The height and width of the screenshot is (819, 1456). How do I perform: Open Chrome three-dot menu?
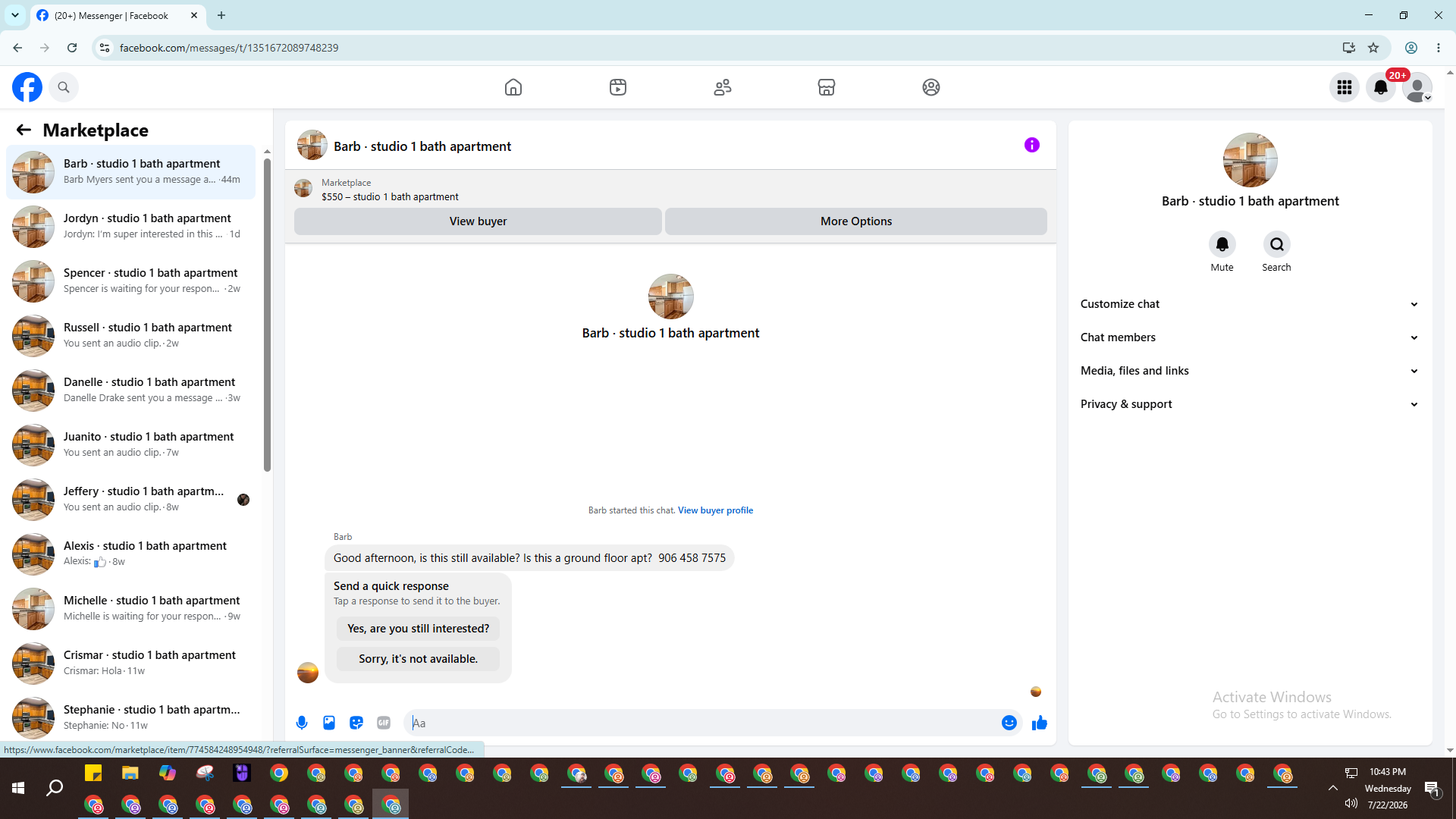[1439, 48]
